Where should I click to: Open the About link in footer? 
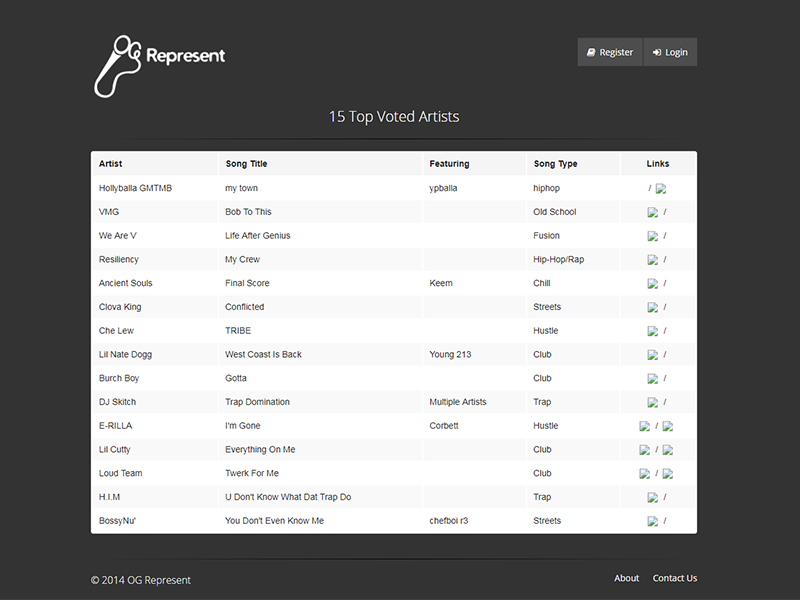coord(626,578)
